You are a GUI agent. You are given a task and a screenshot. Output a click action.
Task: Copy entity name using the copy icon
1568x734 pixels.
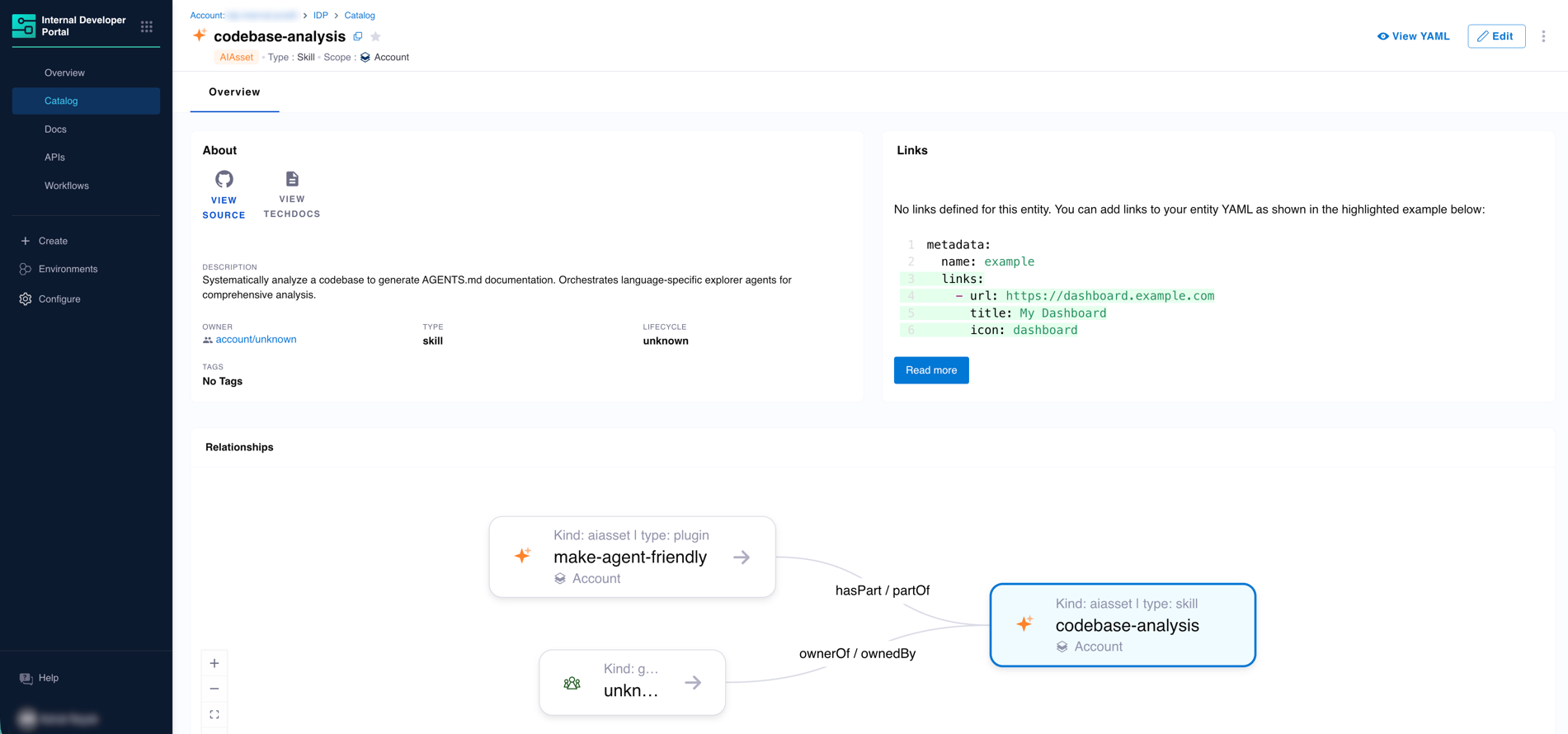pos(358,36)
